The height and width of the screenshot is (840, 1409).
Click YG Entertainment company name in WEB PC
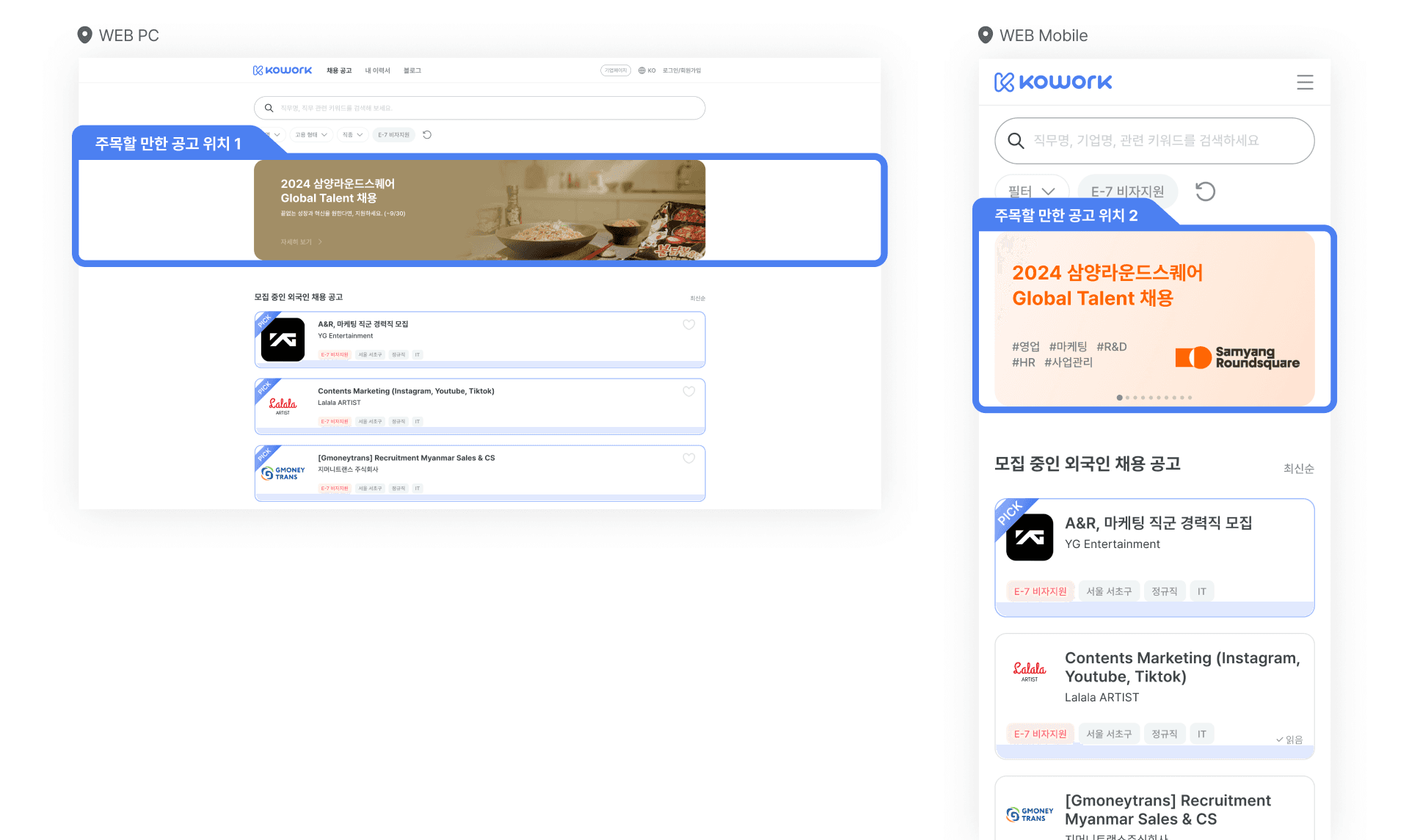346,336
